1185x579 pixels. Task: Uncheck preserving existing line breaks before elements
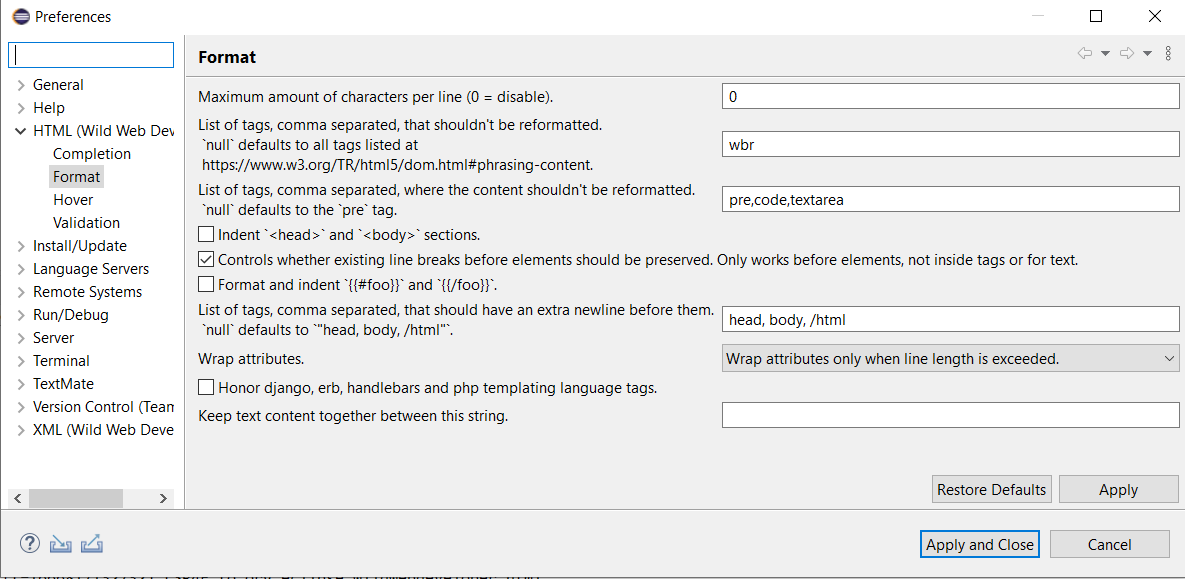click(205, 258)
